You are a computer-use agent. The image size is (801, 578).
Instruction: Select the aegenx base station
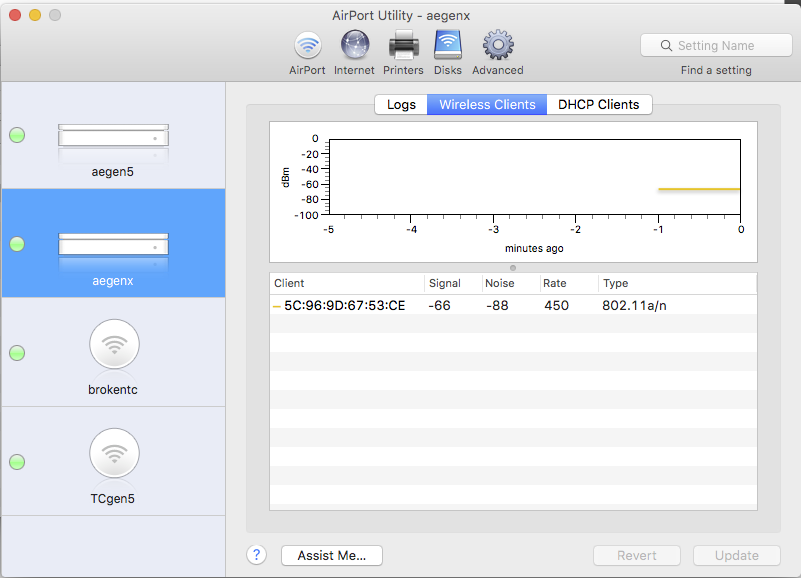[113, 243]
